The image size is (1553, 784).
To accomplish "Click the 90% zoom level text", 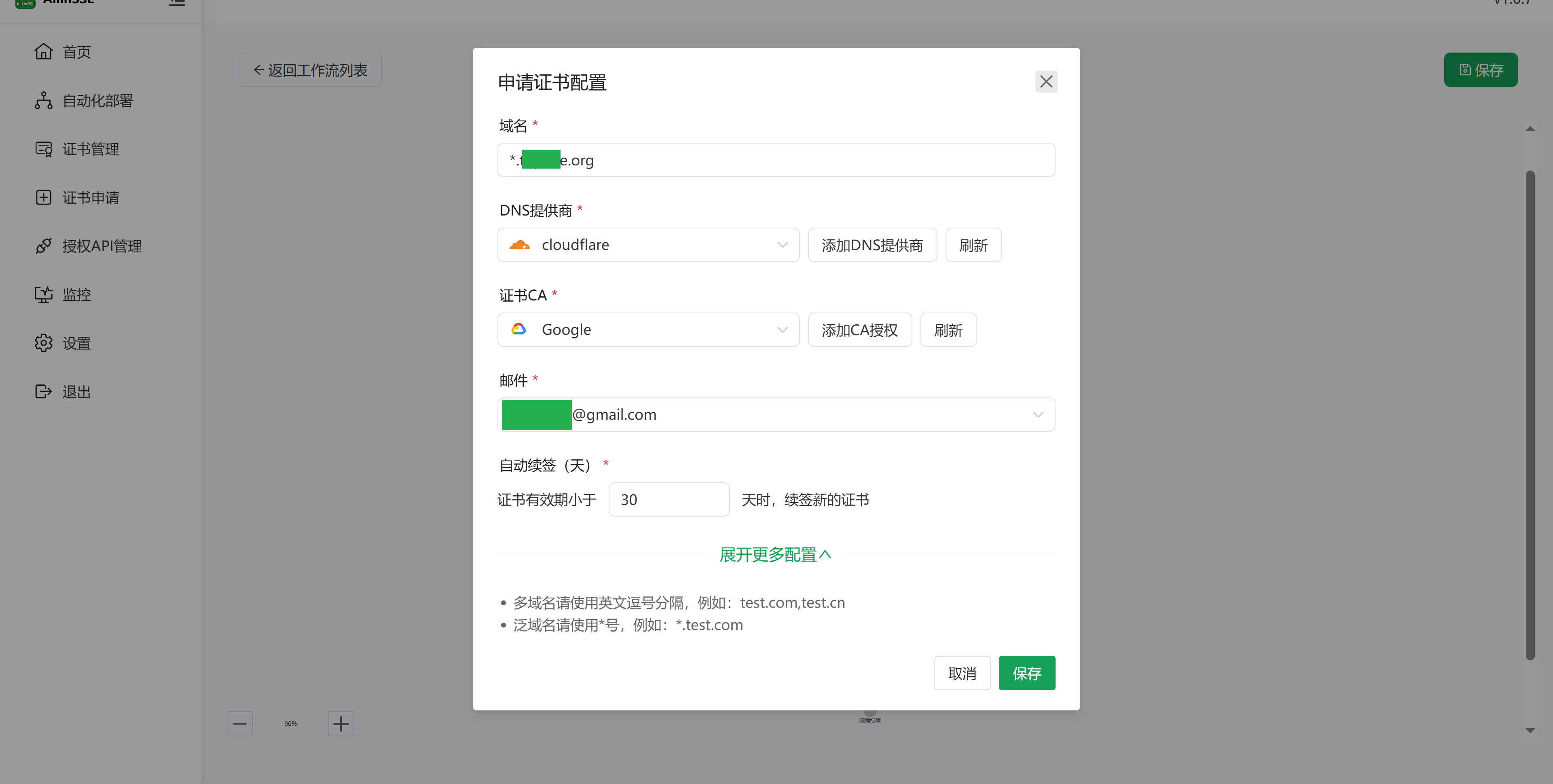I will 291,724.
